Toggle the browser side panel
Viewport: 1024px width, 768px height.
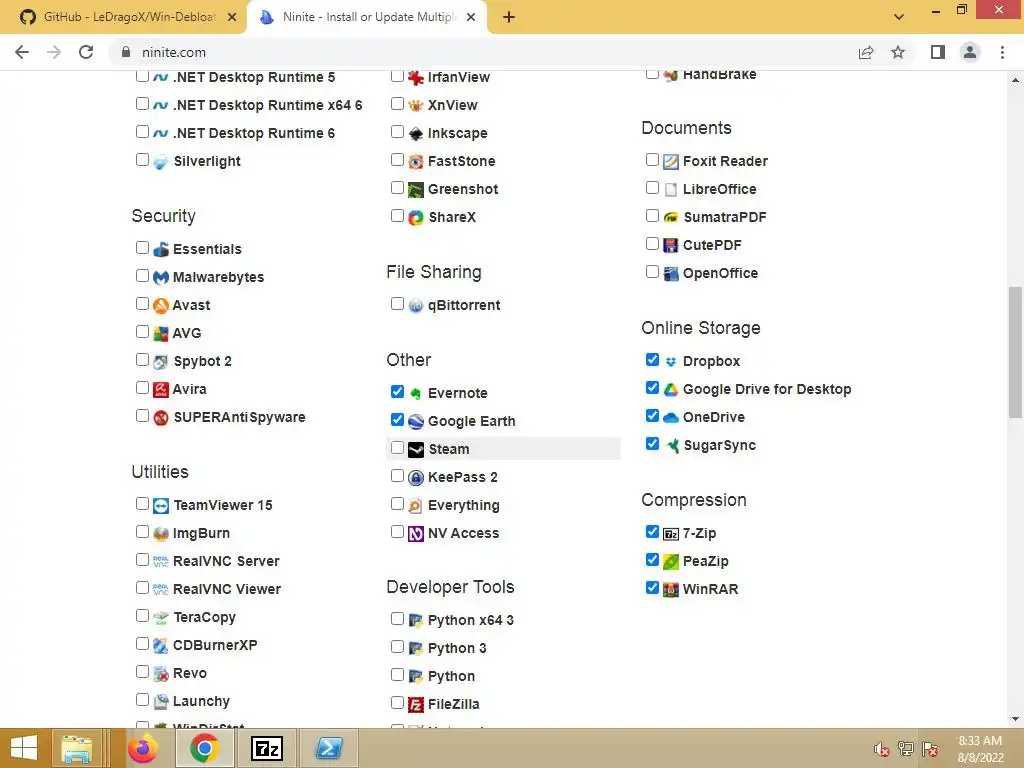pos(938,52)
